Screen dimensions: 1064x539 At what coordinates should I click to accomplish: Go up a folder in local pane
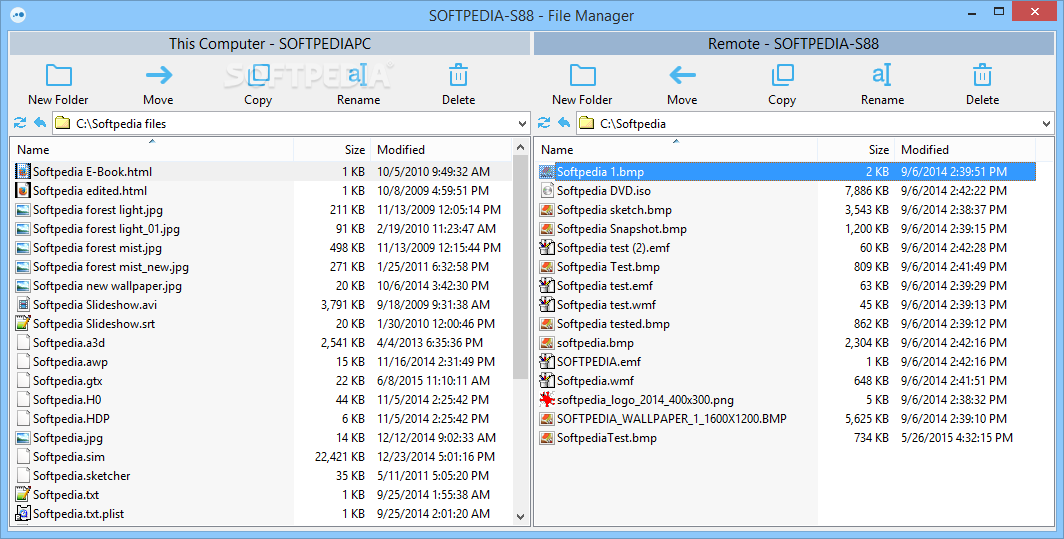[40, 123]
